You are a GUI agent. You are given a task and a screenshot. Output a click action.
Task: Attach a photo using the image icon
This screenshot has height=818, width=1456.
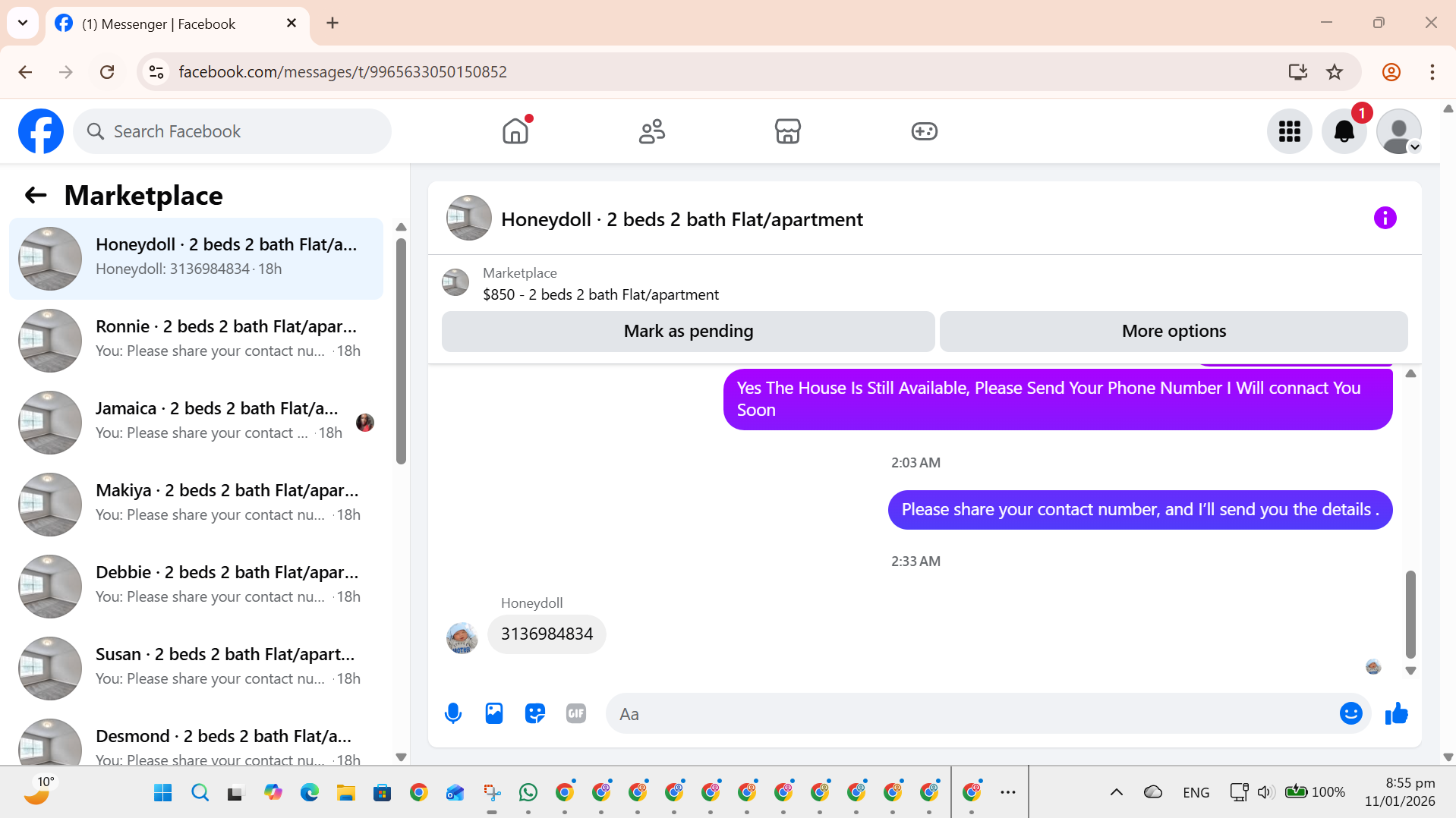click(x=494, y=713)
